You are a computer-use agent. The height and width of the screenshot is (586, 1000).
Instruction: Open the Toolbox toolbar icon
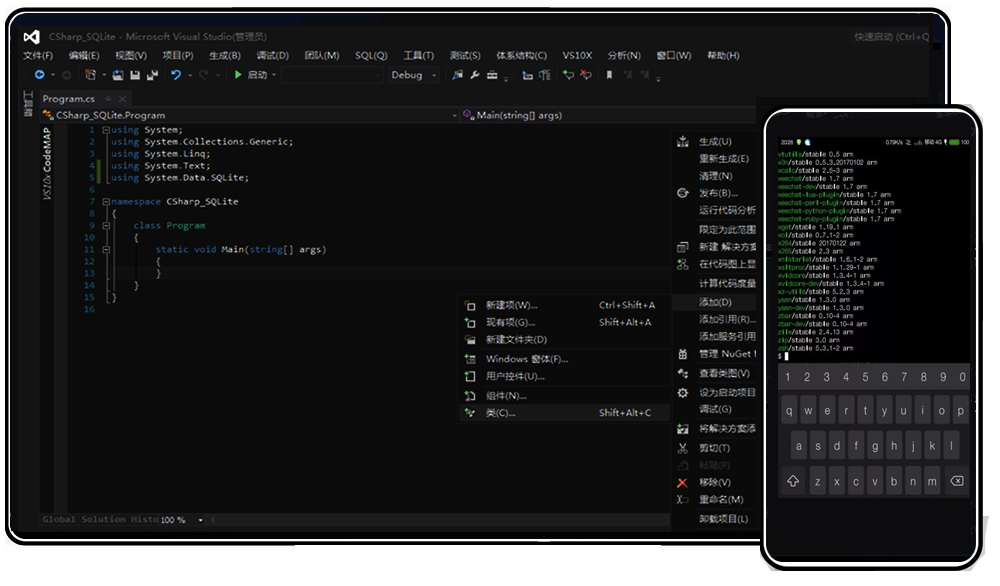coord(492,75)
